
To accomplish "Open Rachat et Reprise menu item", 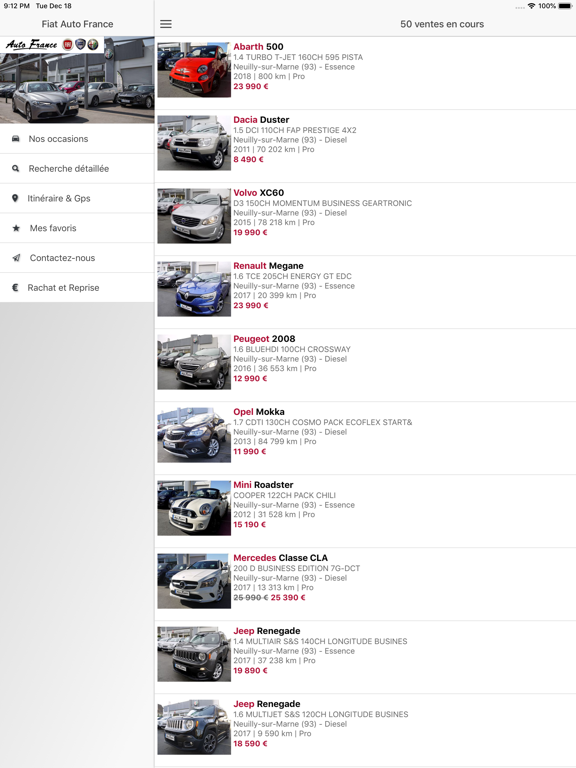I will coord(77,288).
